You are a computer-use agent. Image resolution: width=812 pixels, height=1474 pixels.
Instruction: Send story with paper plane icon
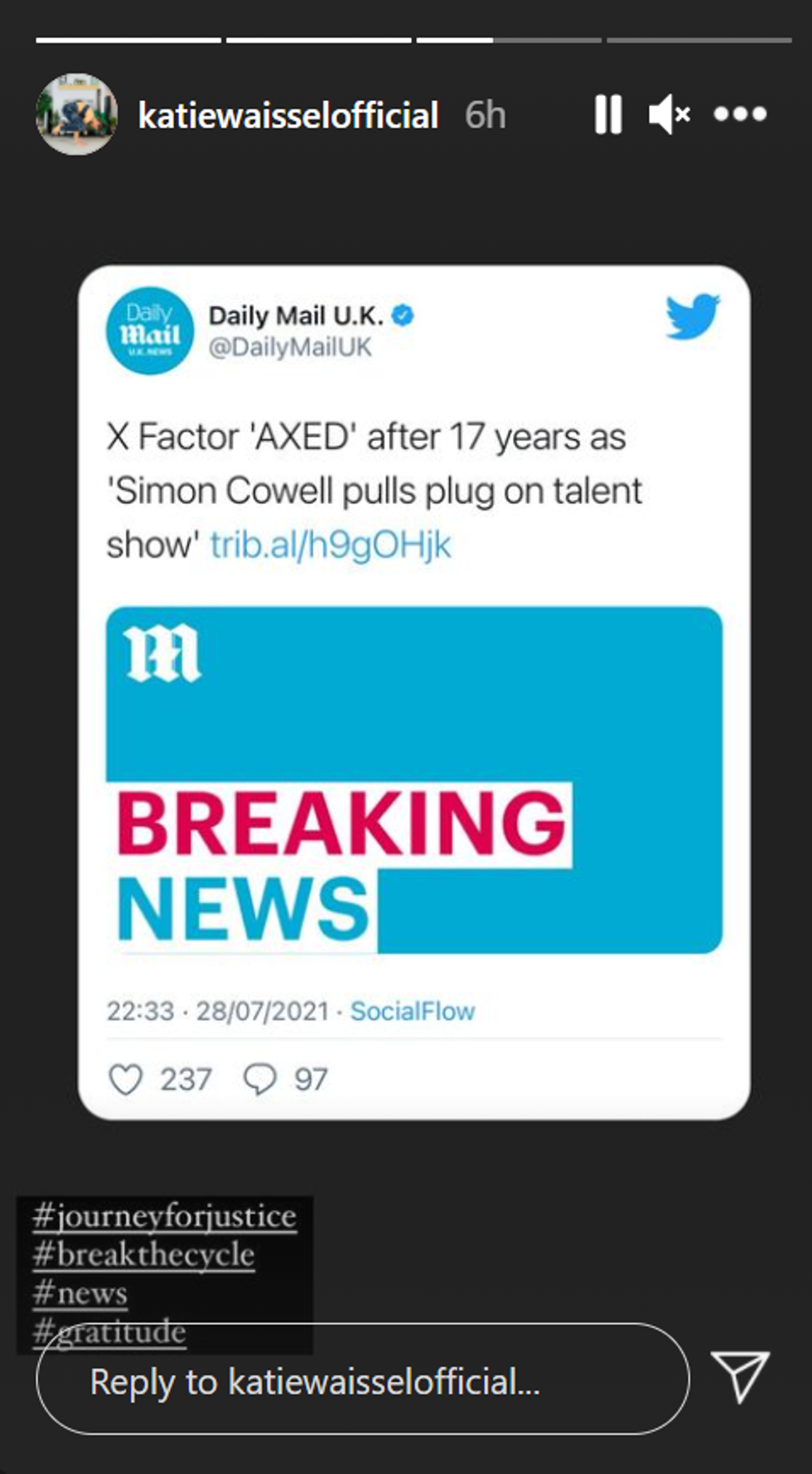740,1379
